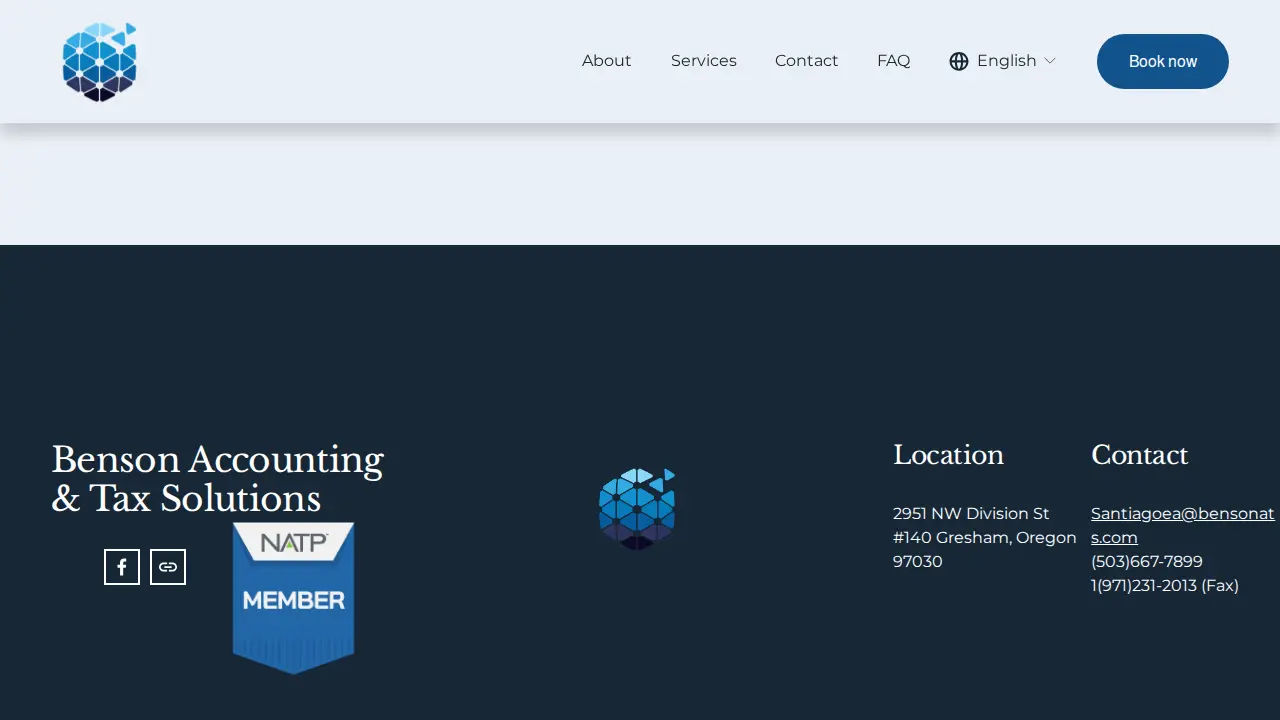This screenshot has height=720, width=1280.
Task: Click the NATP Member badge
Action: (293, 598)
